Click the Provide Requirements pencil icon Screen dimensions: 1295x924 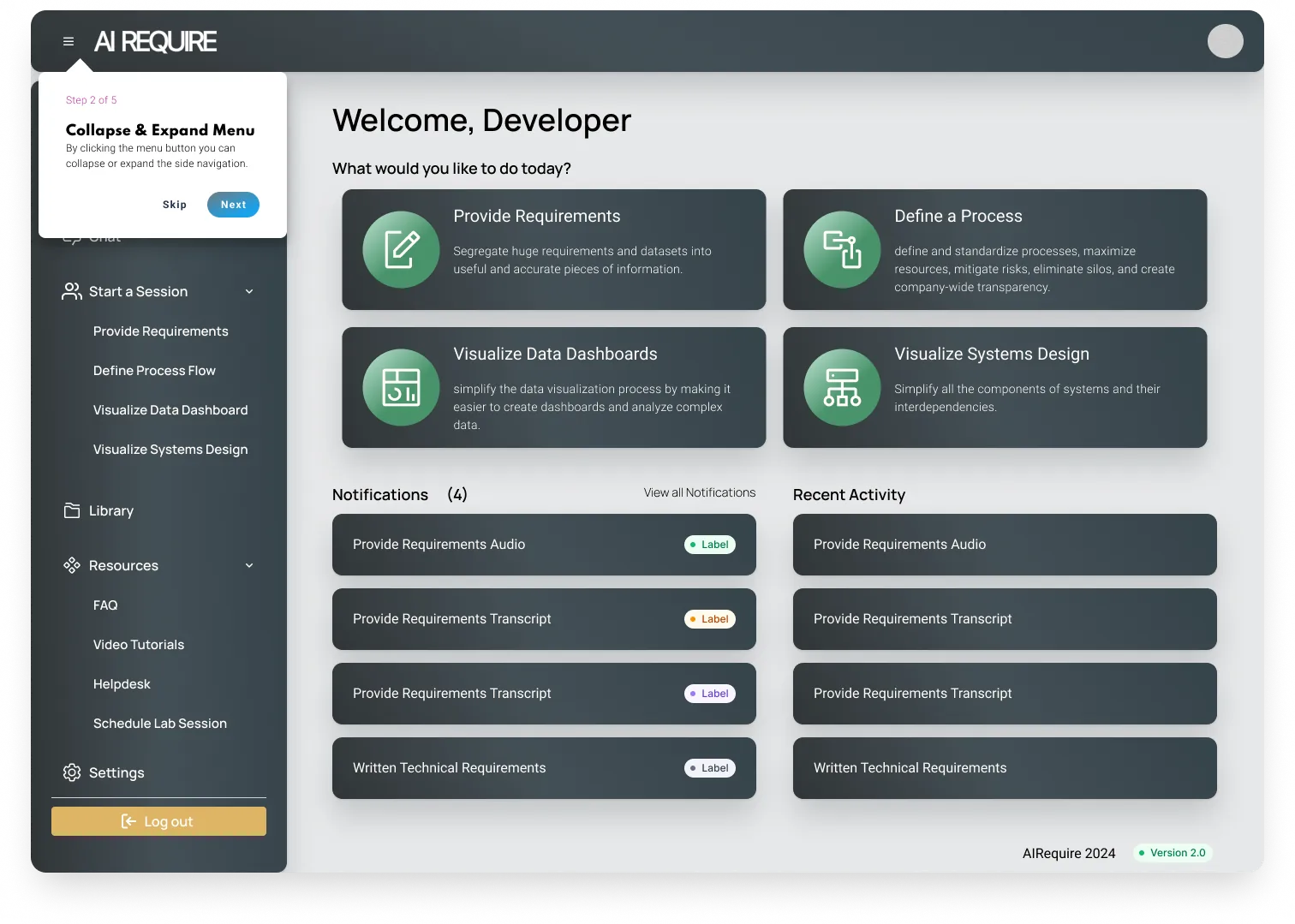pos(401,249)
